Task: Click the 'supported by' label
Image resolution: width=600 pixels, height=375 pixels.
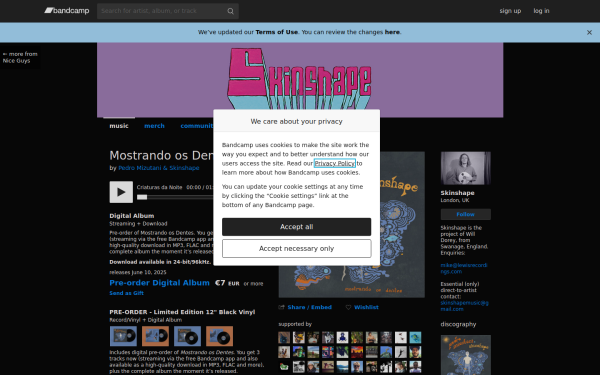Action: pos(295,324)
